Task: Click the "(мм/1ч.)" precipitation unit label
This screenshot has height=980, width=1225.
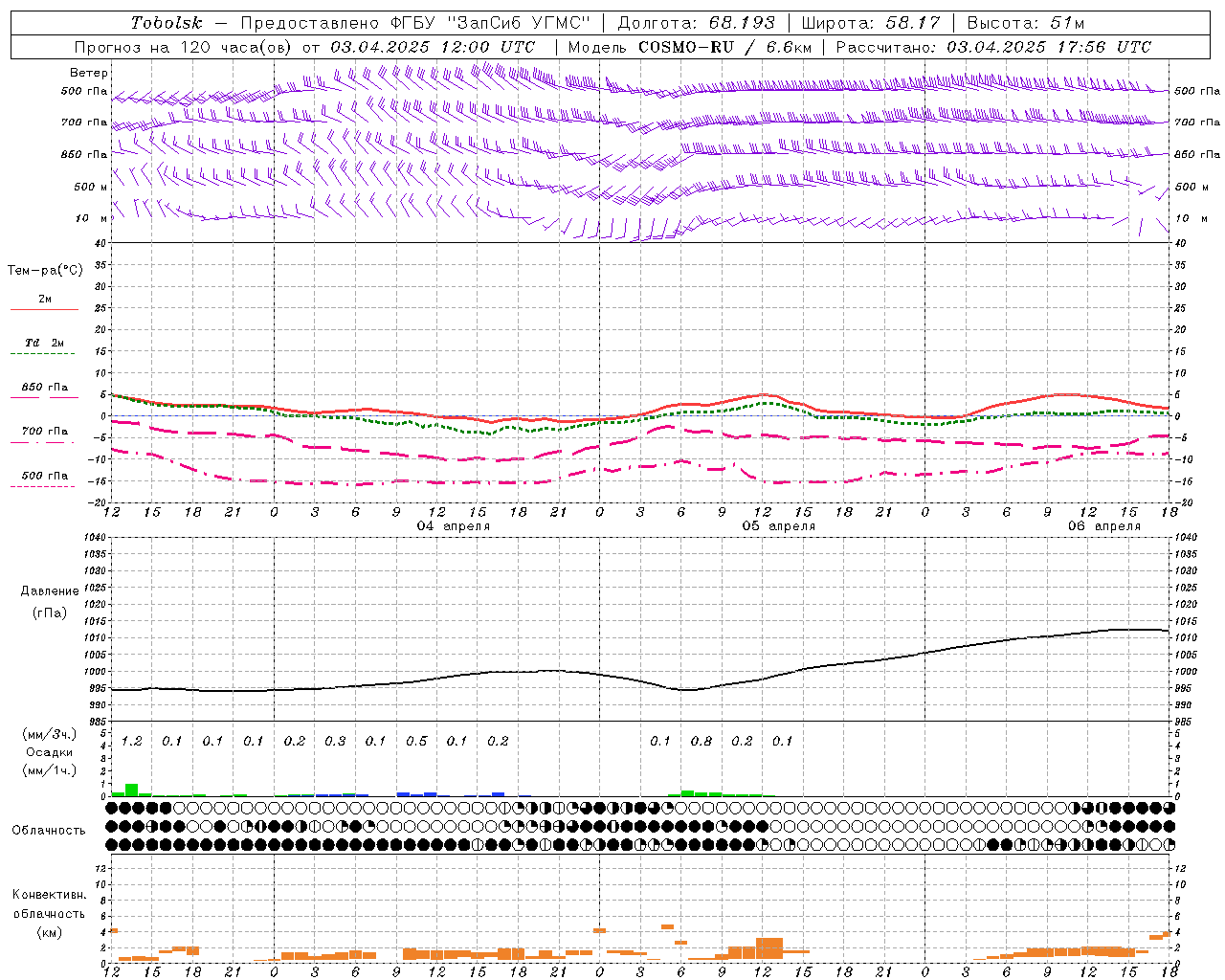Action: (x=50, y=770)
